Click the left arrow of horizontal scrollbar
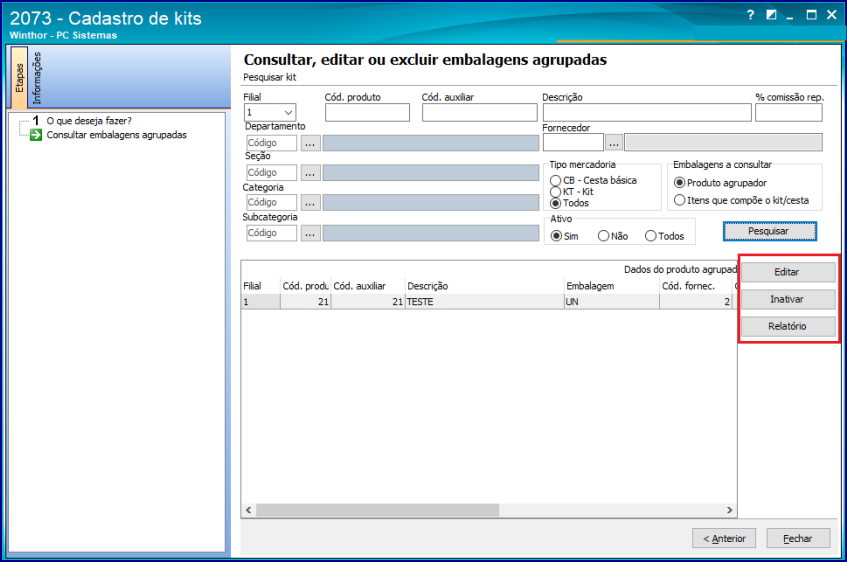 pos(248,510)
